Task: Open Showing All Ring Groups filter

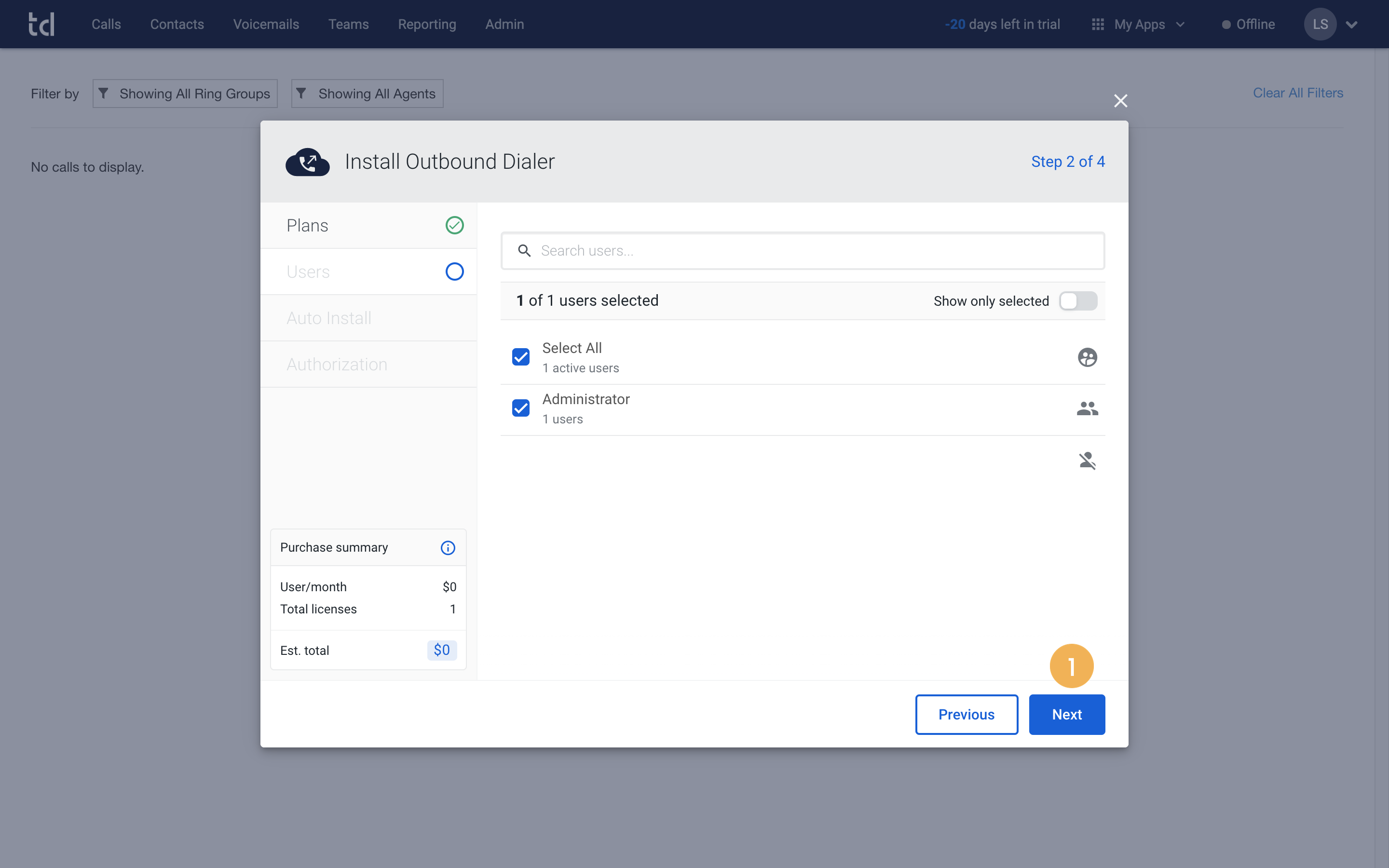Action: click(185, 94)
